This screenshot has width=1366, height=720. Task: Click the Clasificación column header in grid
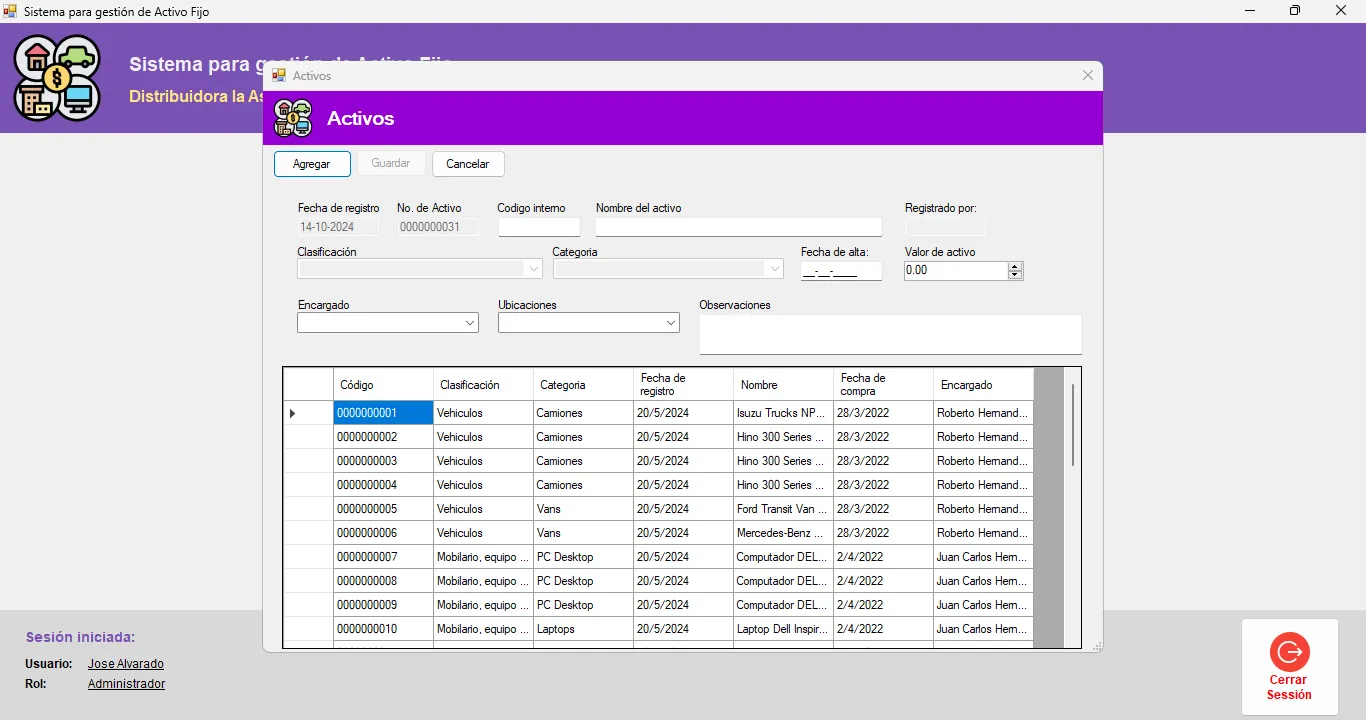pos(483,385)
